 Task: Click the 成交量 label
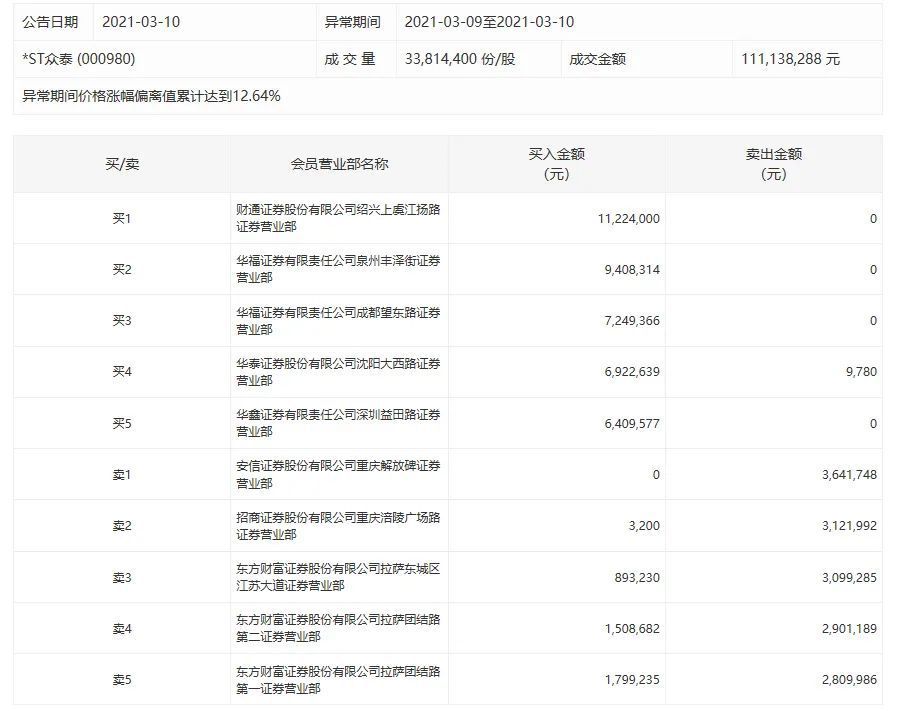pos(350,59)
